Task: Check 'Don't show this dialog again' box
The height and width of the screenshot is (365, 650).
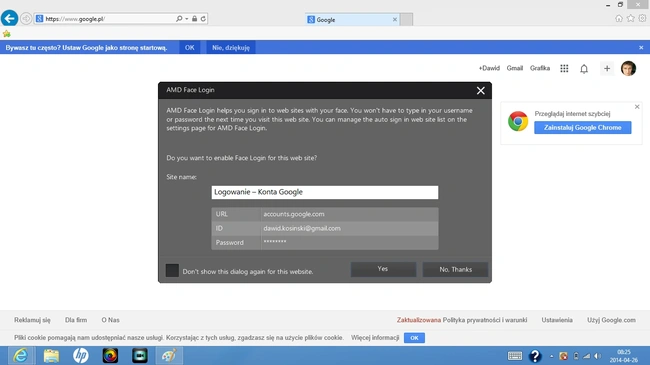Action: coord(172,270)
